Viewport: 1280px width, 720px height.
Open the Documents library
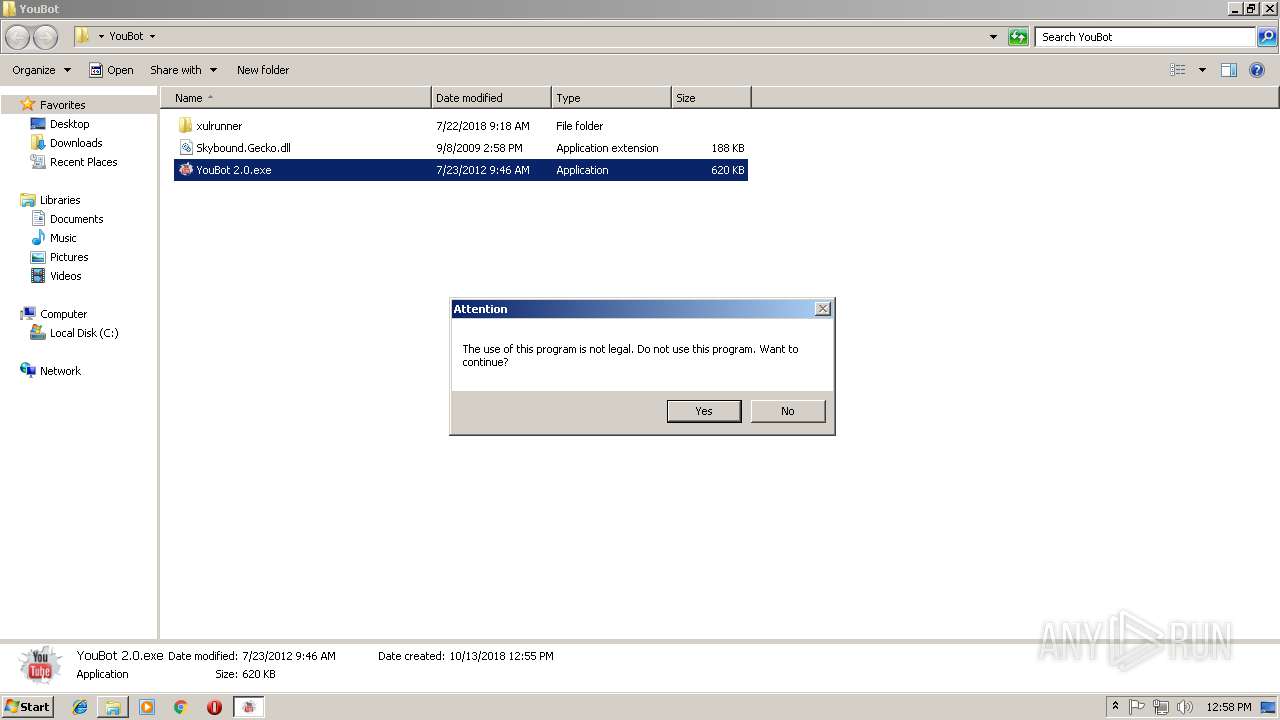click(76, 219)
